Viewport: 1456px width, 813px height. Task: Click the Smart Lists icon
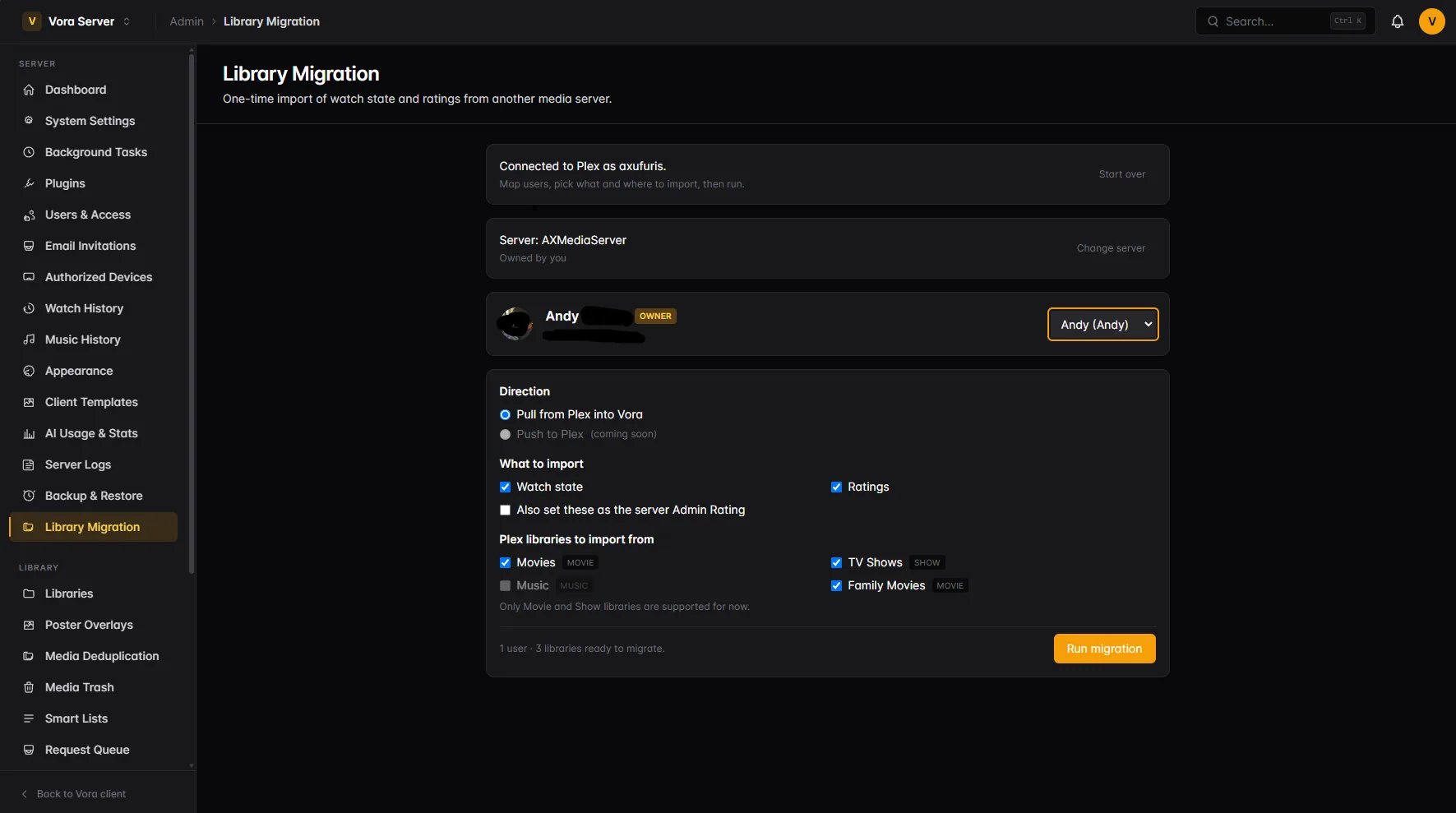click(29, 718)
